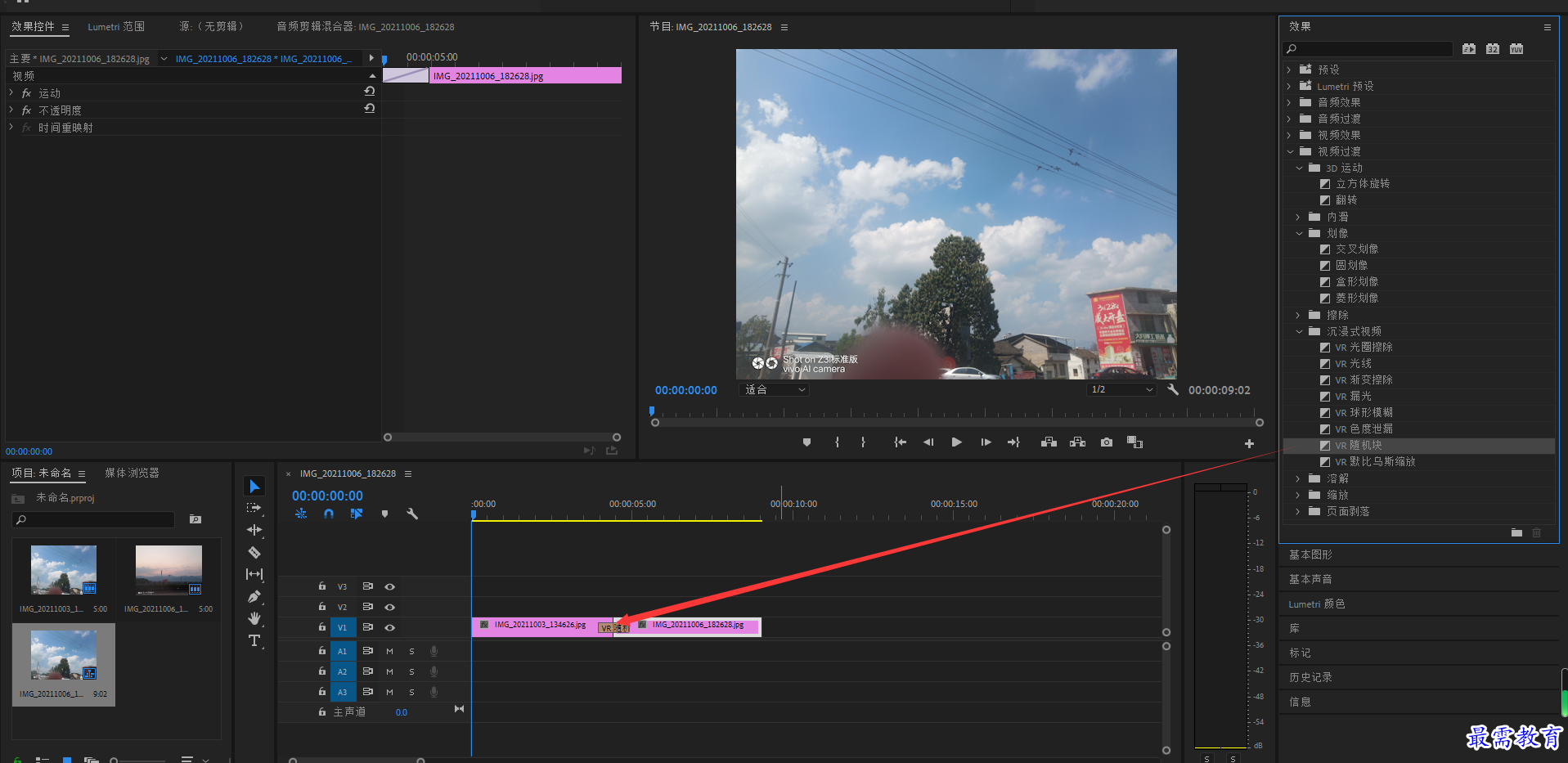Open the Lumetri 颜色 panel

(1316, 604)
